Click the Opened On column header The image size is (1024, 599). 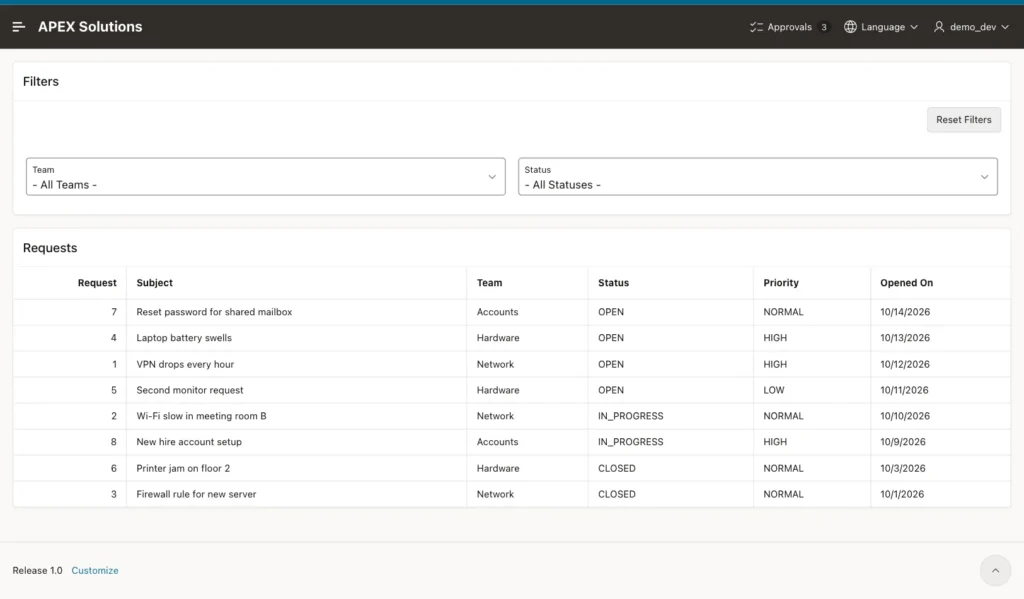click(906, 283)
